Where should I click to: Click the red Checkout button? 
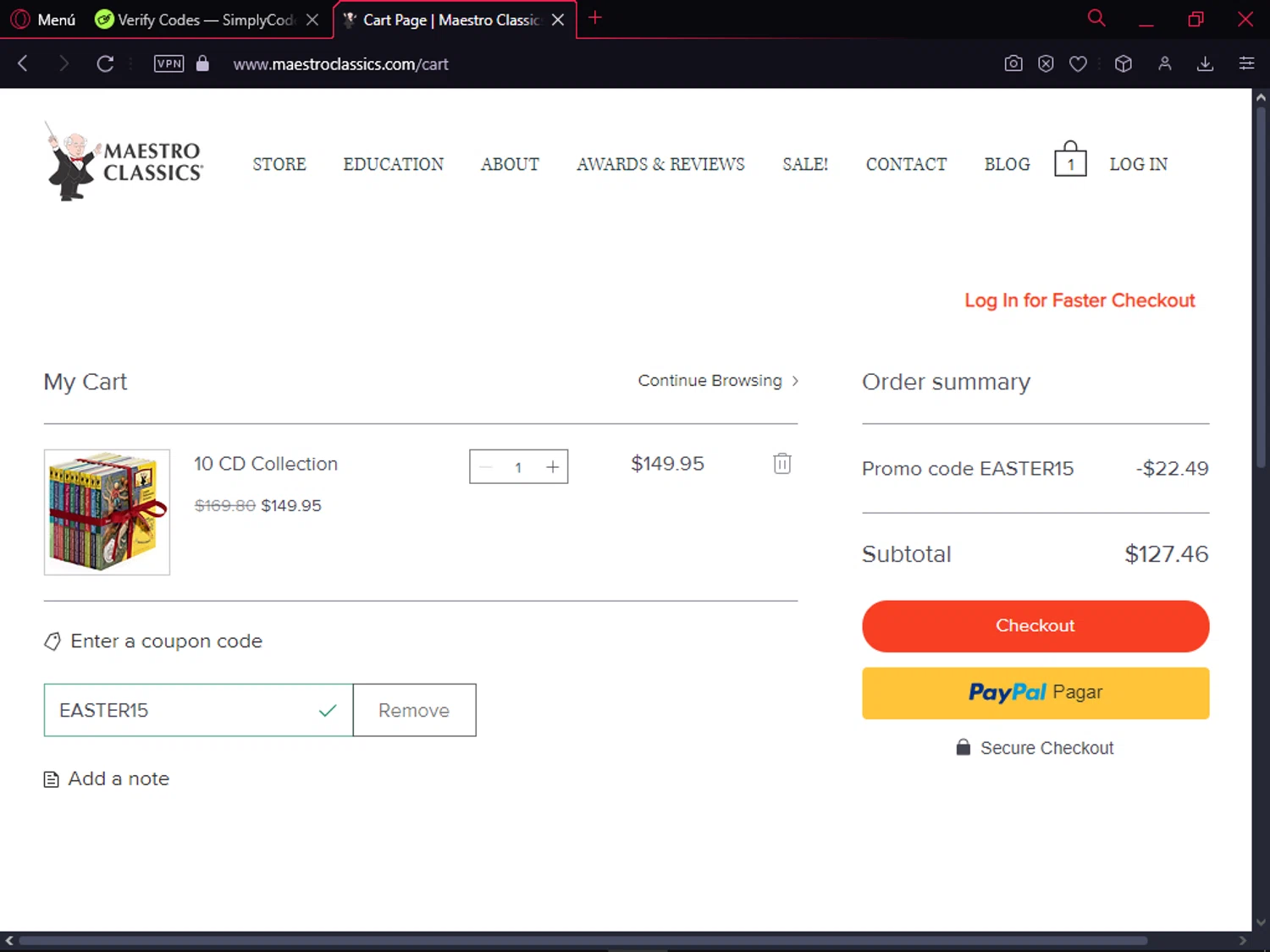[x=1035, y=626]
